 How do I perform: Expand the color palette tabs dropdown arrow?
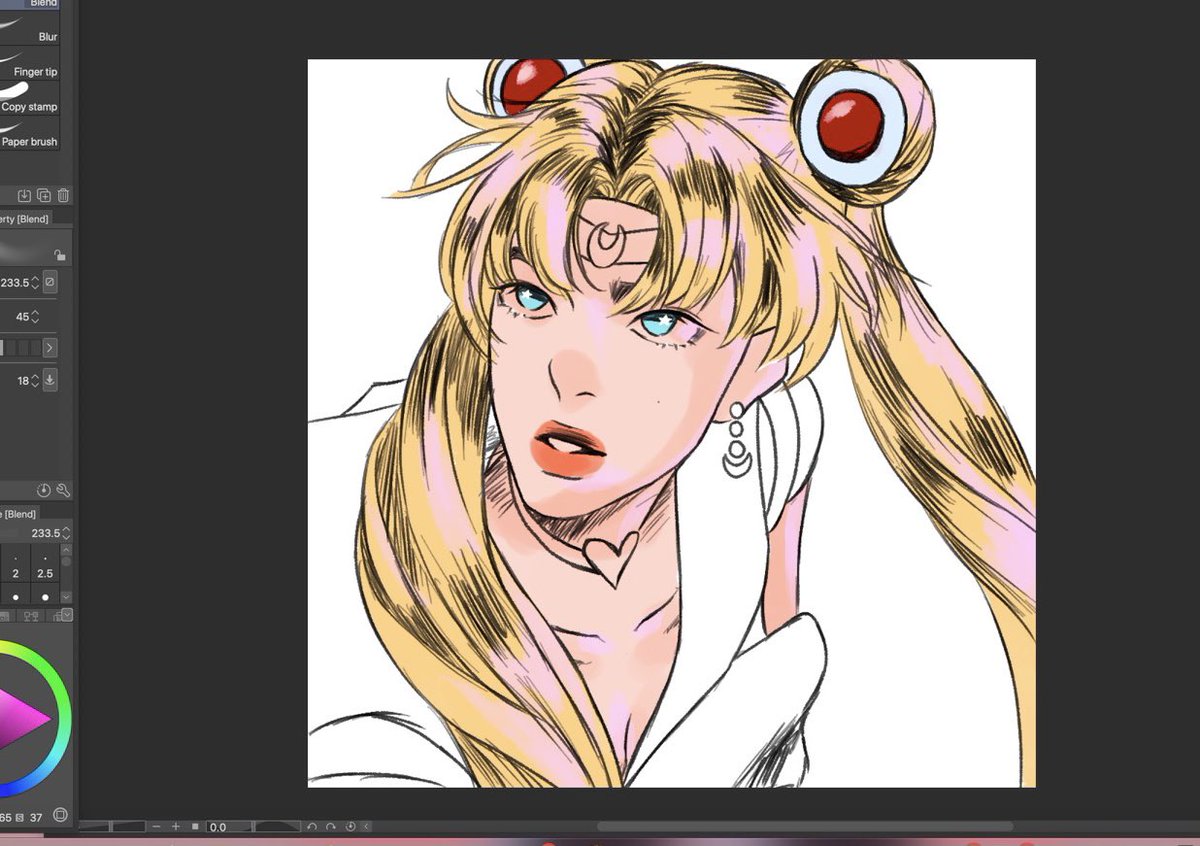pos(67,615)
